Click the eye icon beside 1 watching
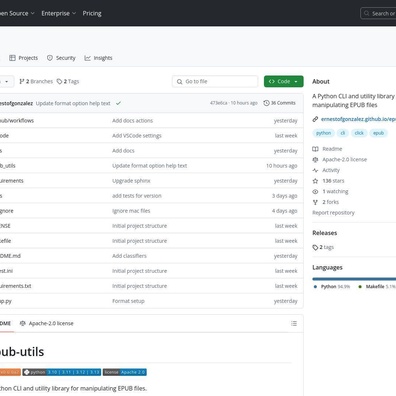 [x=315, y=191]
